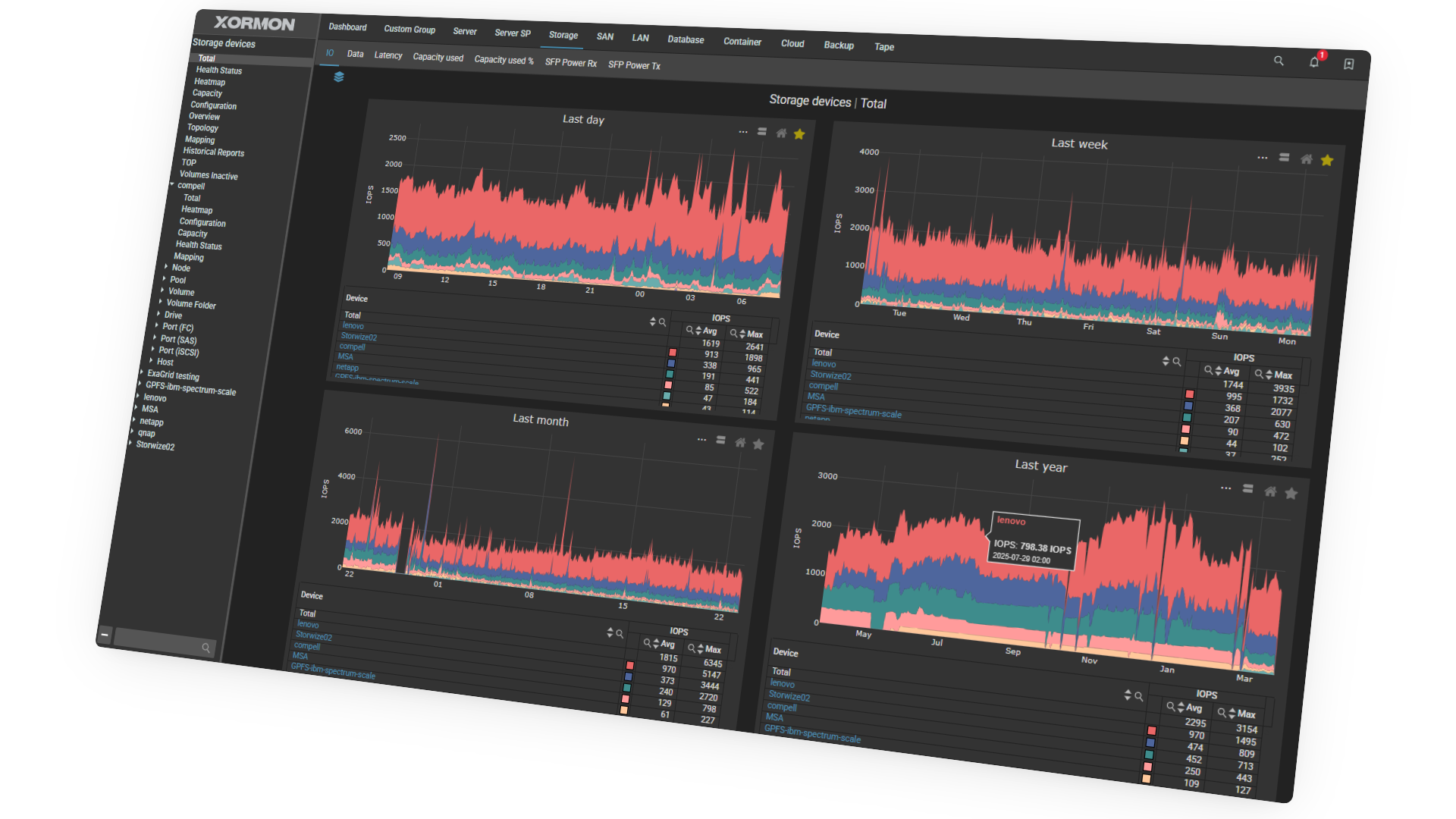Viewport: 1456px width, 819px height.
Task: Toggle the favorite star on the Last year chart
Action: coord(1292,493)
